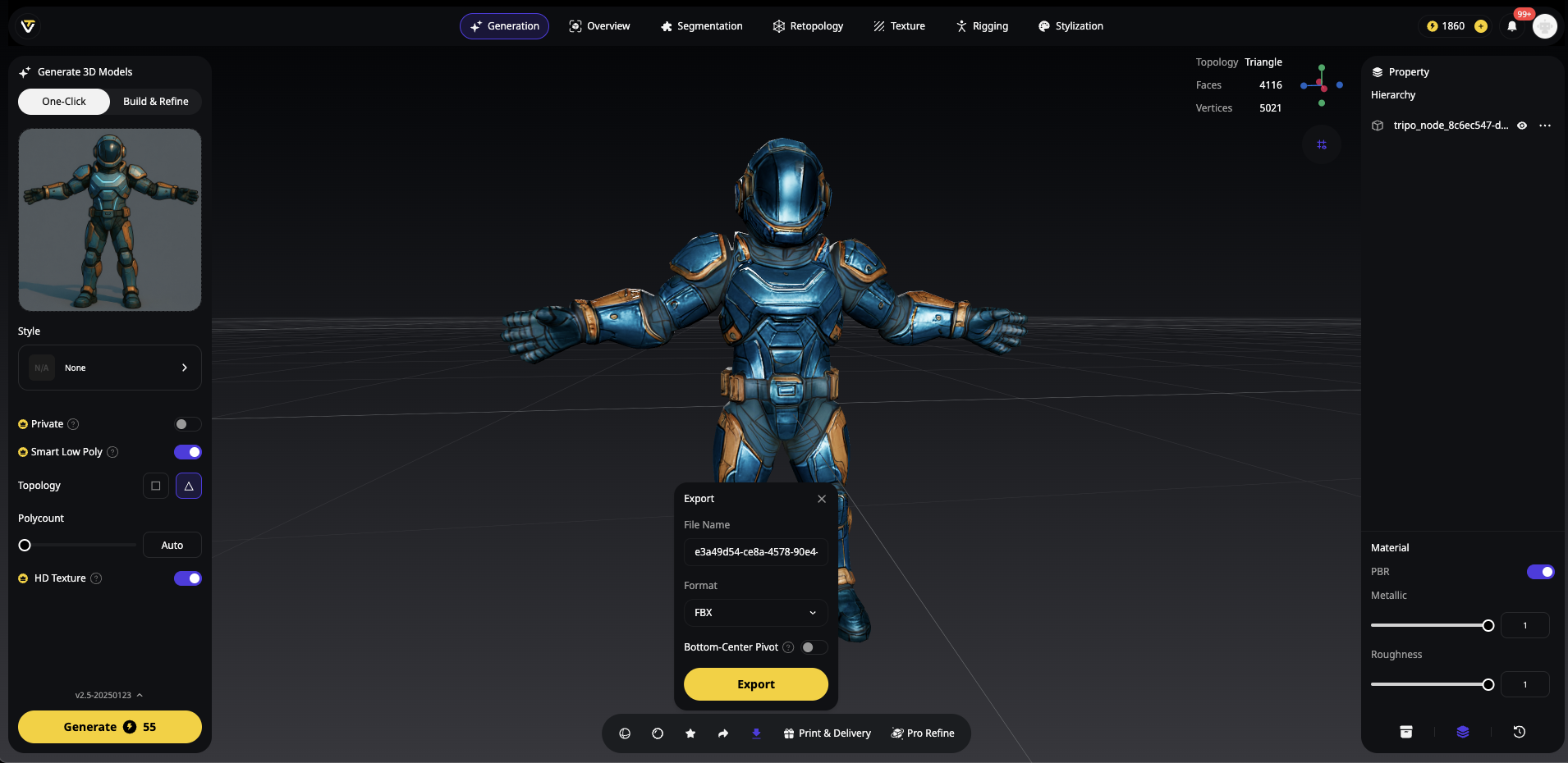
Task: Switch to Build & Refine mode
Action: tap(156, 102)
